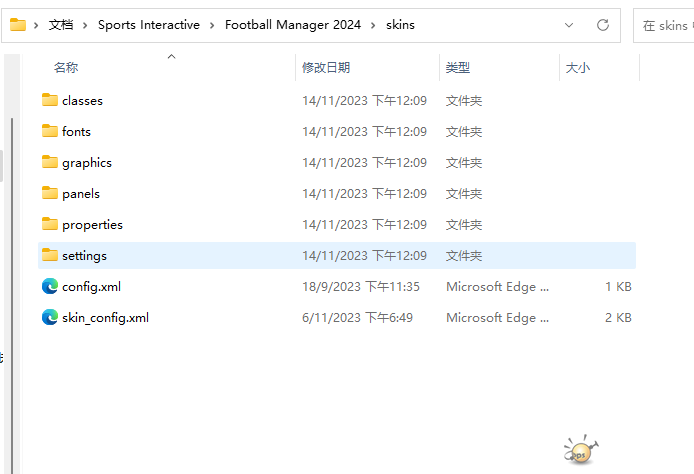This screenshot has width=694, height=474.
Task: Select the classes folder name
Action: tap(82, 101)
